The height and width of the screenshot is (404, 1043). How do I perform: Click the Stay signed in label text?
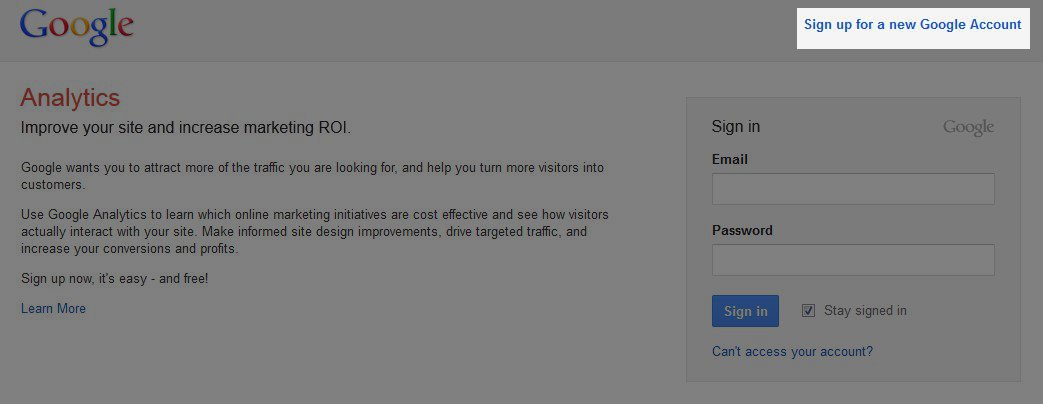(x=865, y=311)
